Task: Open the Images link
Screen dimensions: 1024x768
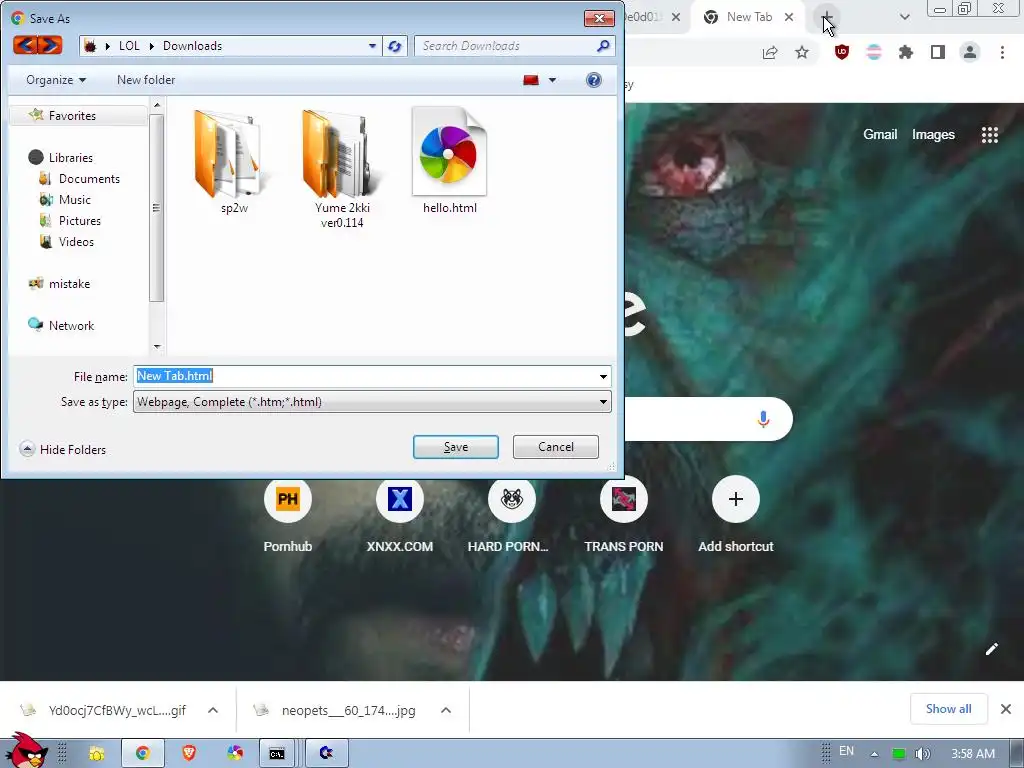Action: coord(933,135)
